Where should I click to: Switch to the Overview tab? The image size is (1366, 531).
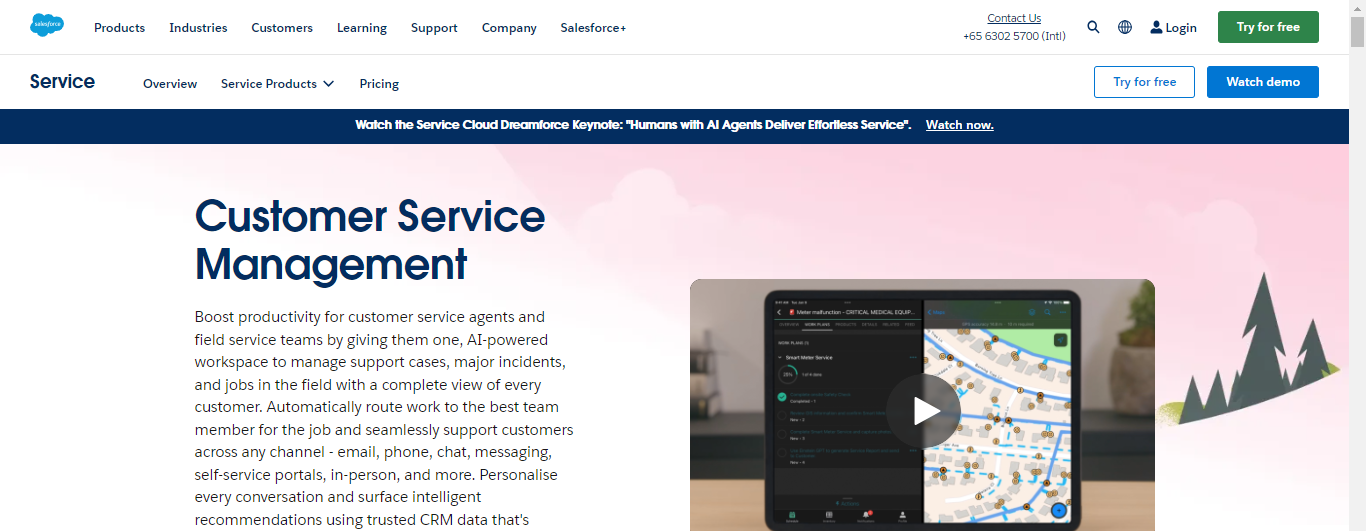coord(170,83)
